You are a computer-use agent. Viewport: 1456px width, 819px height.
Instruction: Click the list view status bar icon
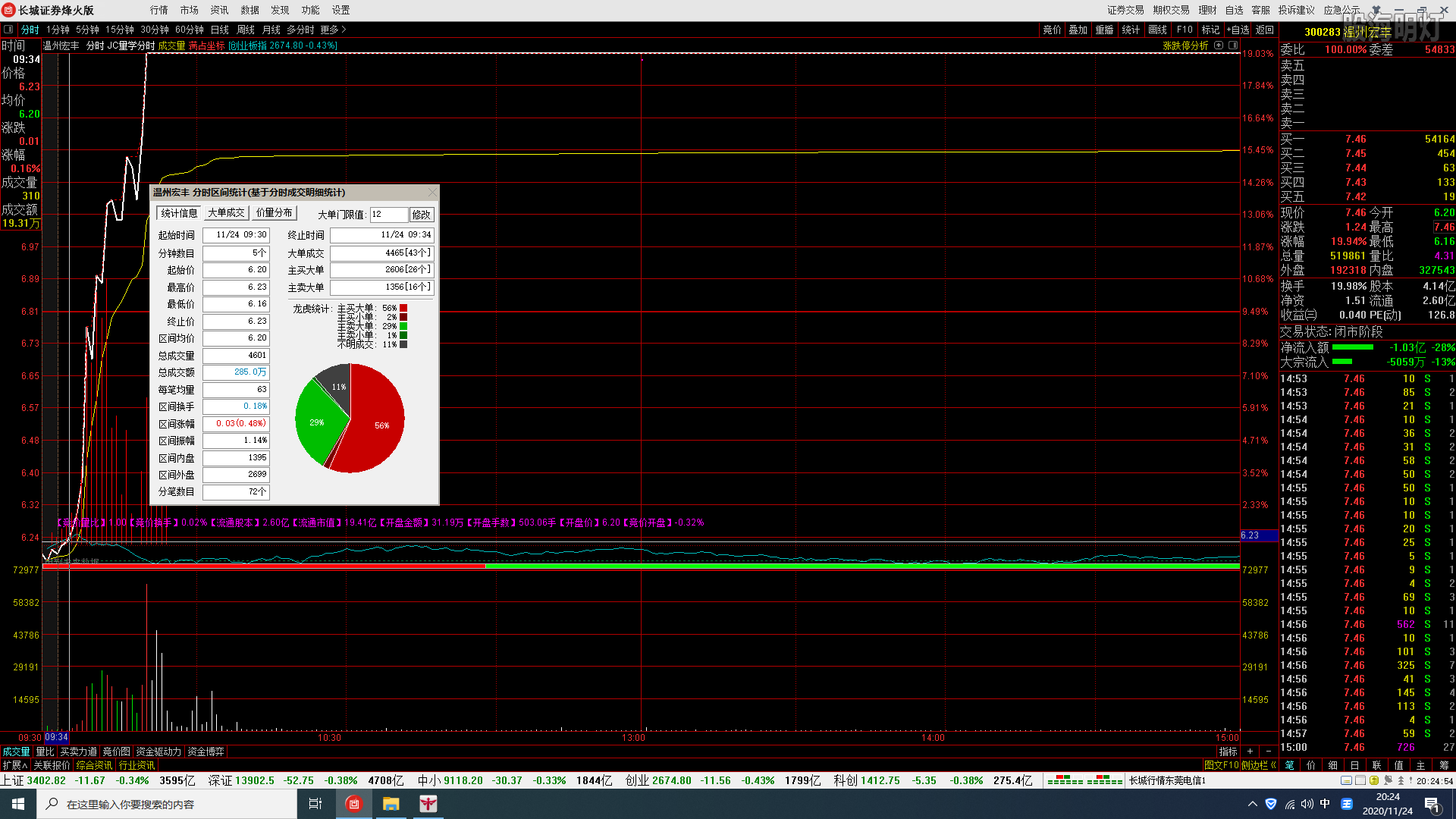[x=1360, y=780]
